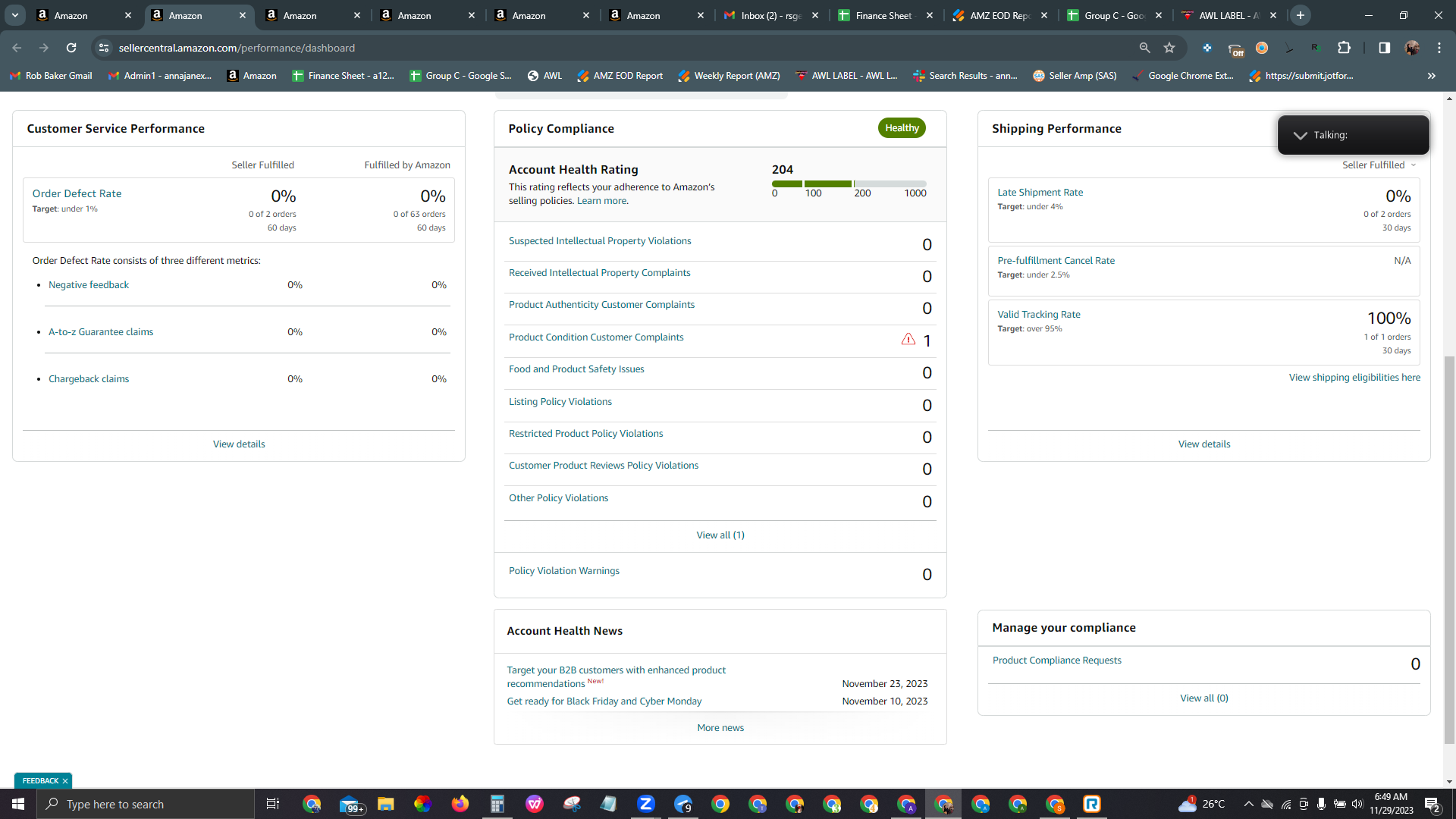Viewport: 1456px width, 819px height.
Task: Click View details under Customer Service Performance
Action: point(239,444)
